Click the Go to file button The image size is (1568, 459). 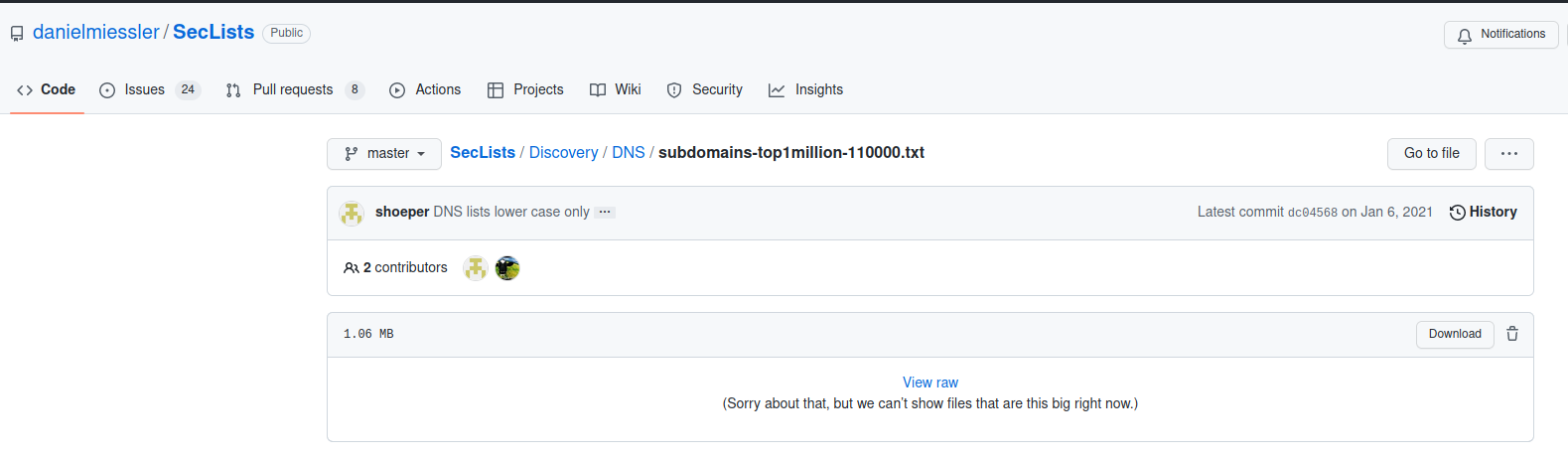tap(1431, 154)
